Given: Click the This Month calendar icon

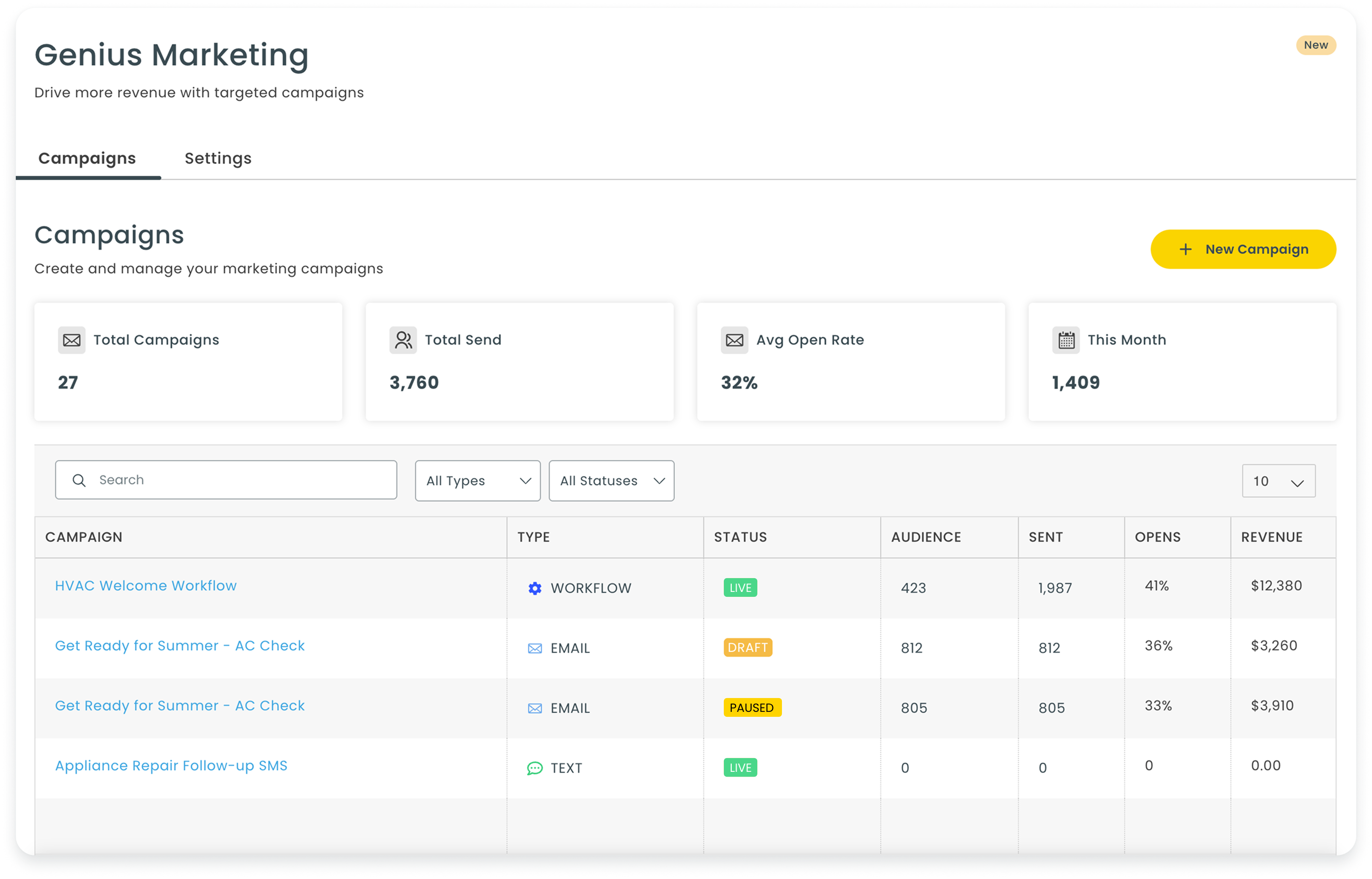Looking at the screenshot, I should (1066, 340).
